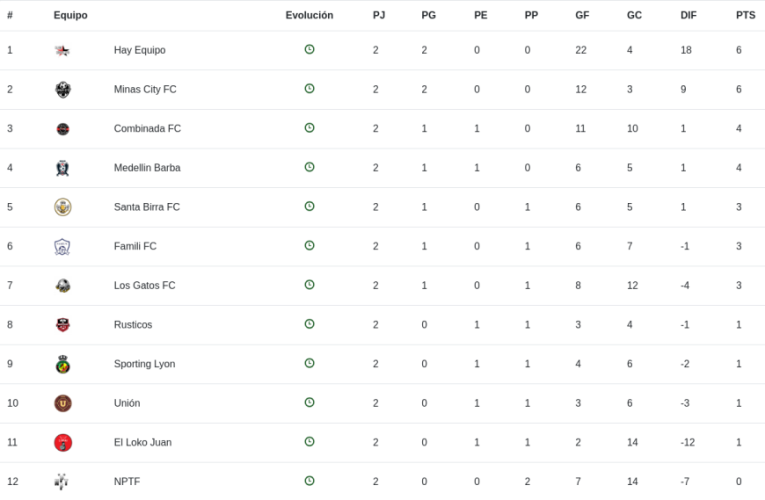Click the Combinada FC team badge

coord(62,129)
